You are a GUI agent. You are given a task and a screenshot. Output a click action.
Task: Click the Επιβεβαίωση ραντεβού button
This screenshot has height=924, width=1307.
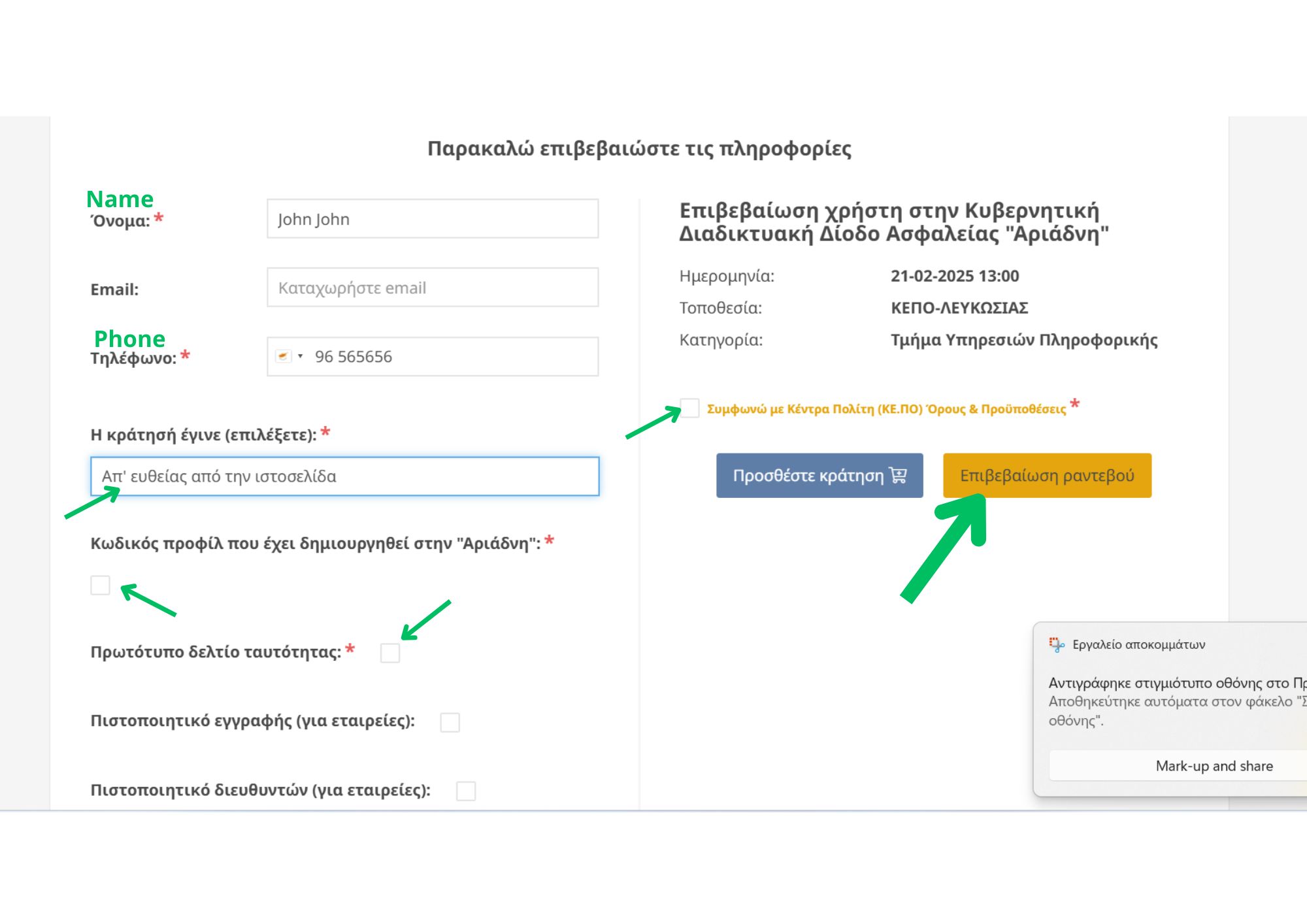coord(1047,475)
